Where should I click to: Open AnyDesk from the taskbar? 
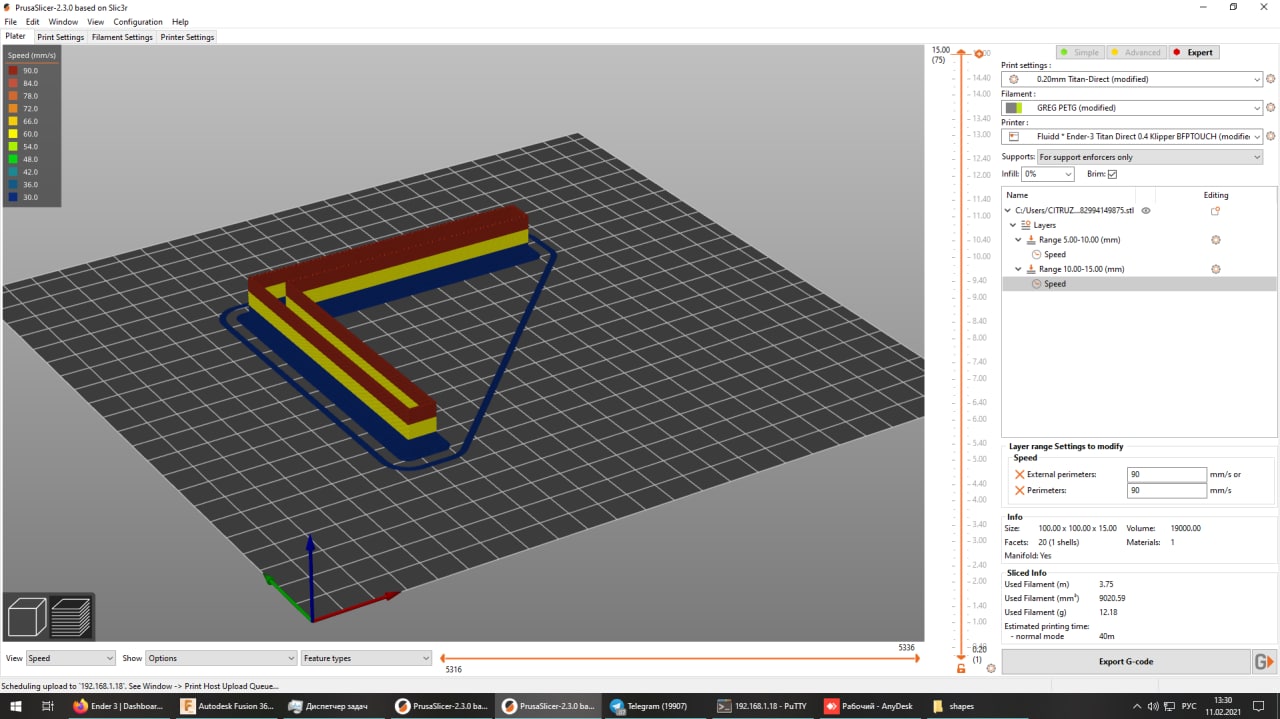tap(870, 706)
